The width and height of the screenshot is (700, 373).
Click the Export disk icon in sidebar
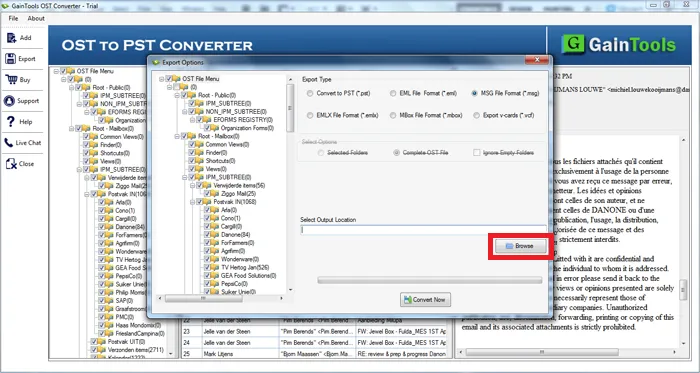click(x=11, y=58)
